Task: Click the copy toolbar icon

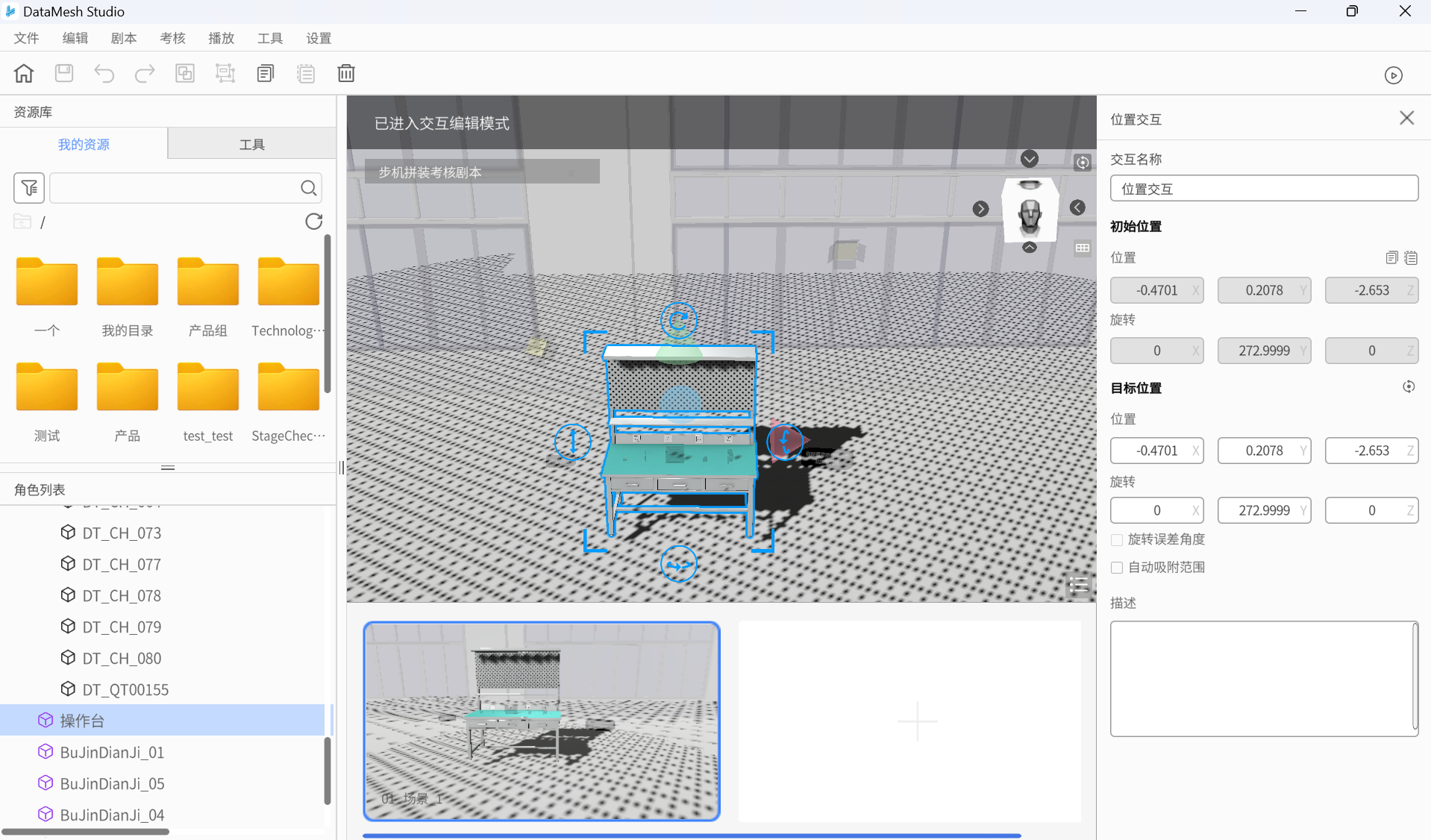Action: (x=266, y=73)
